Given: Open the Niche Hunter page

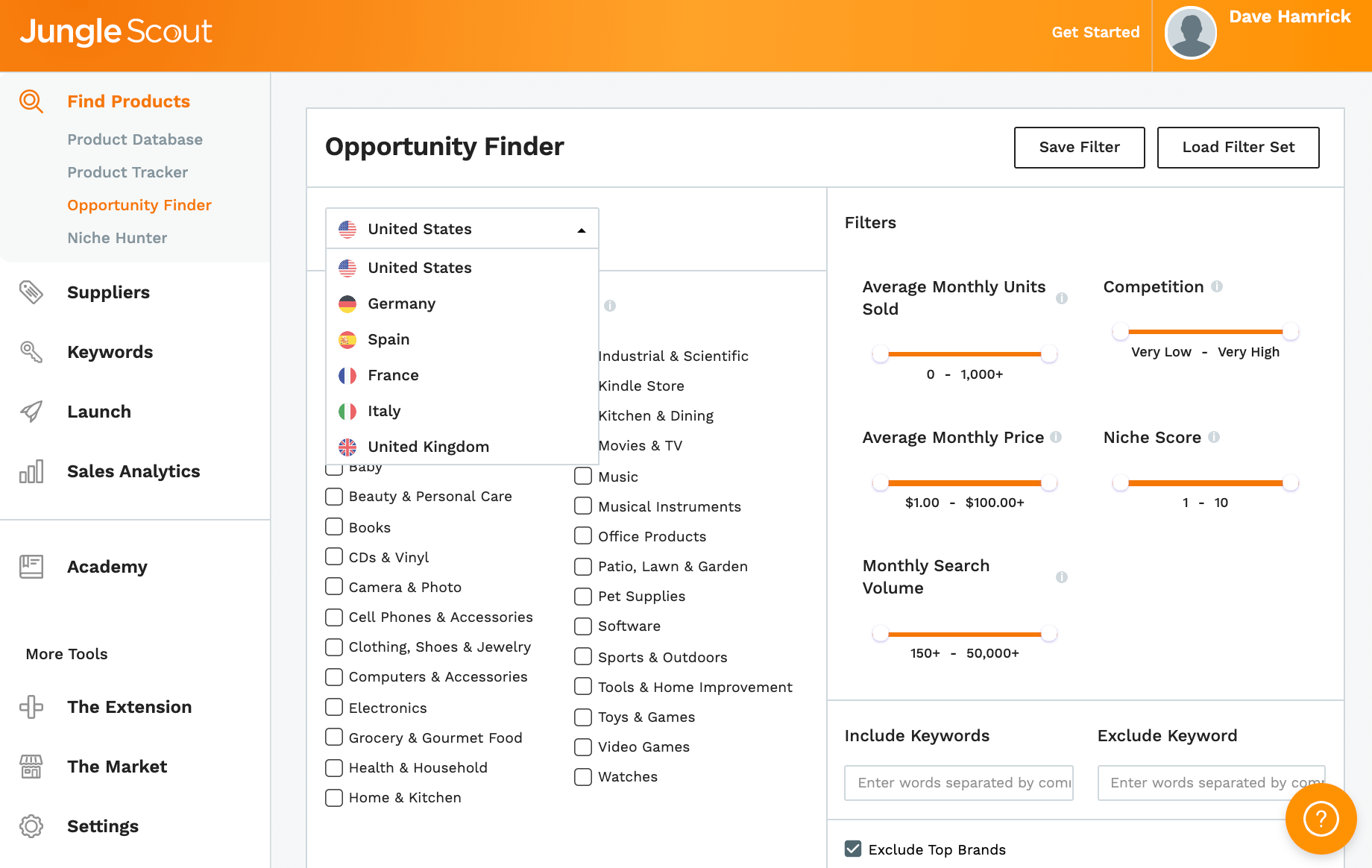Looking at the screenshot, I should pyautogui.click(x=117, y=237).
